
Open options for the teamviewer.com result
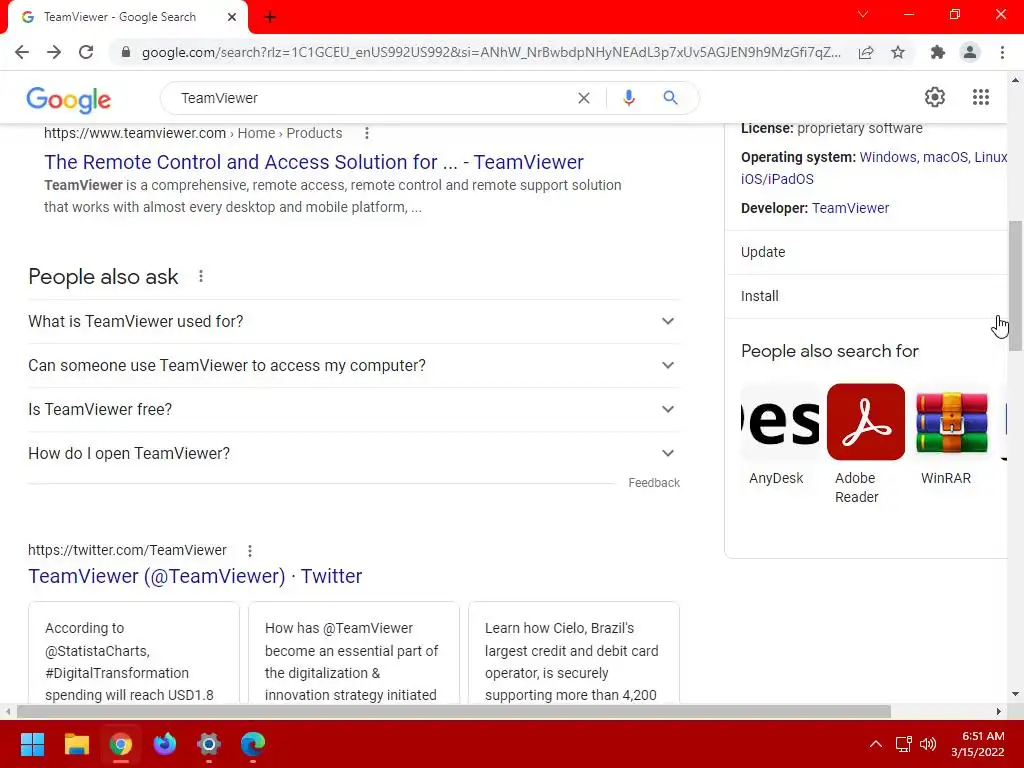pyautogui.click(x=367, y=133)
